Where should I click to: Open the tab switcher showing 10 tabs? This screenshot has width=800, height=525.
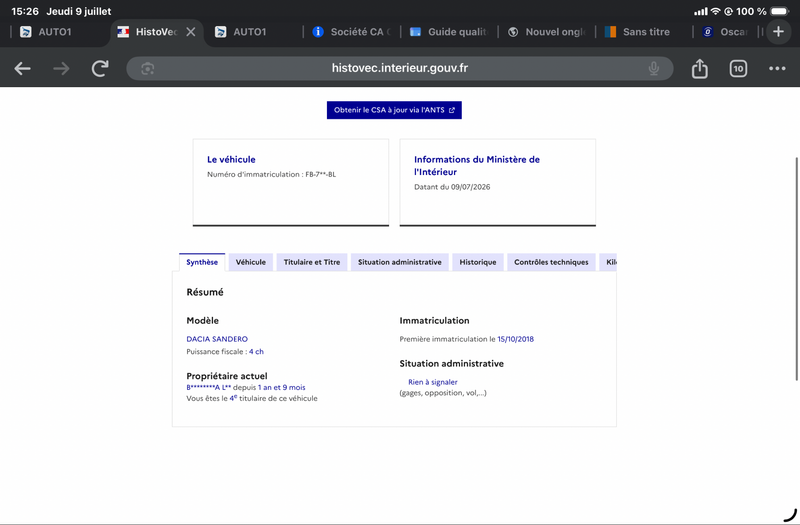(x=738, y=68)
